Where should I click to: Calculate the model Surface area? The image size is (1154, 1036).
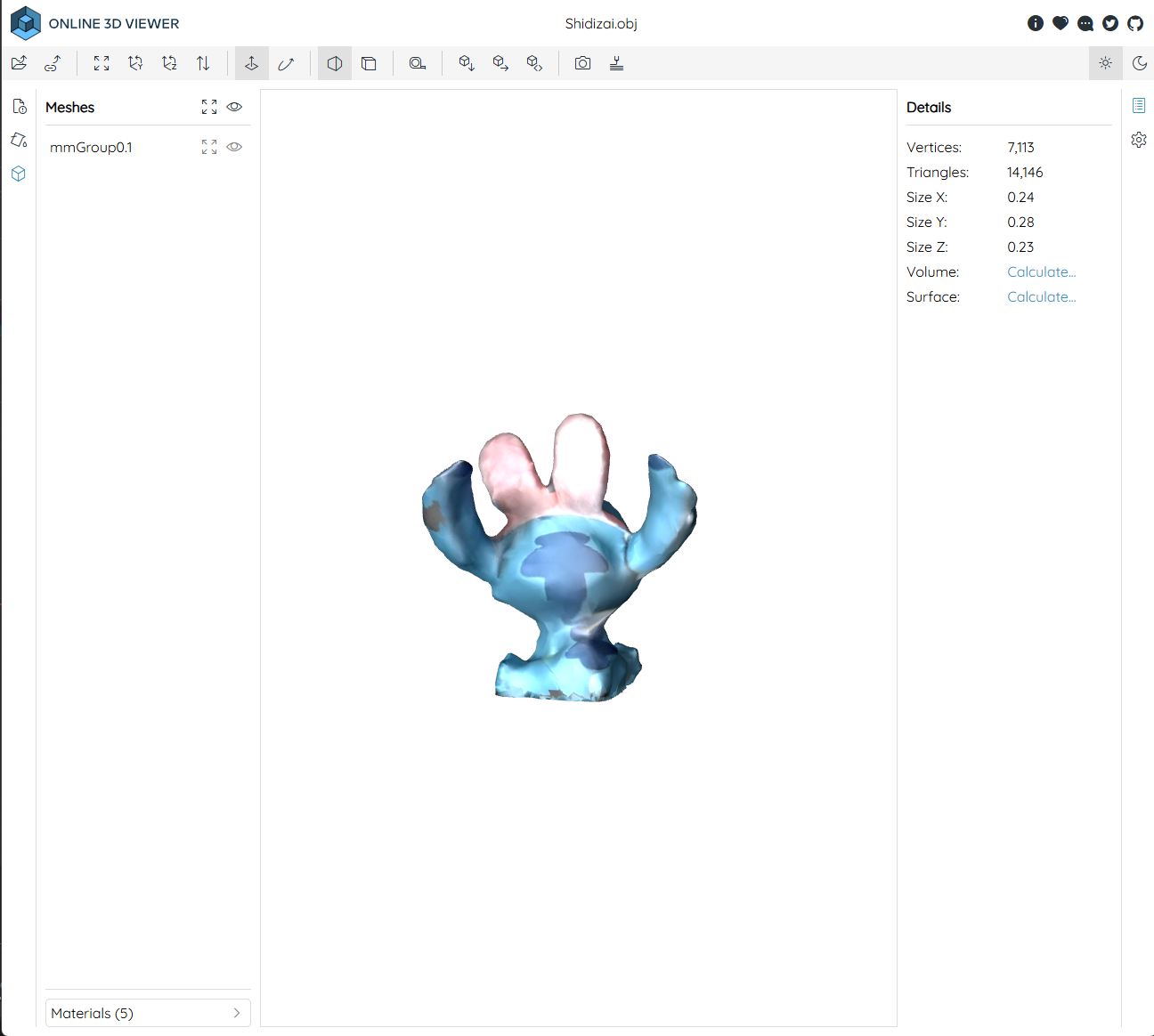(x=1041, y=297)
